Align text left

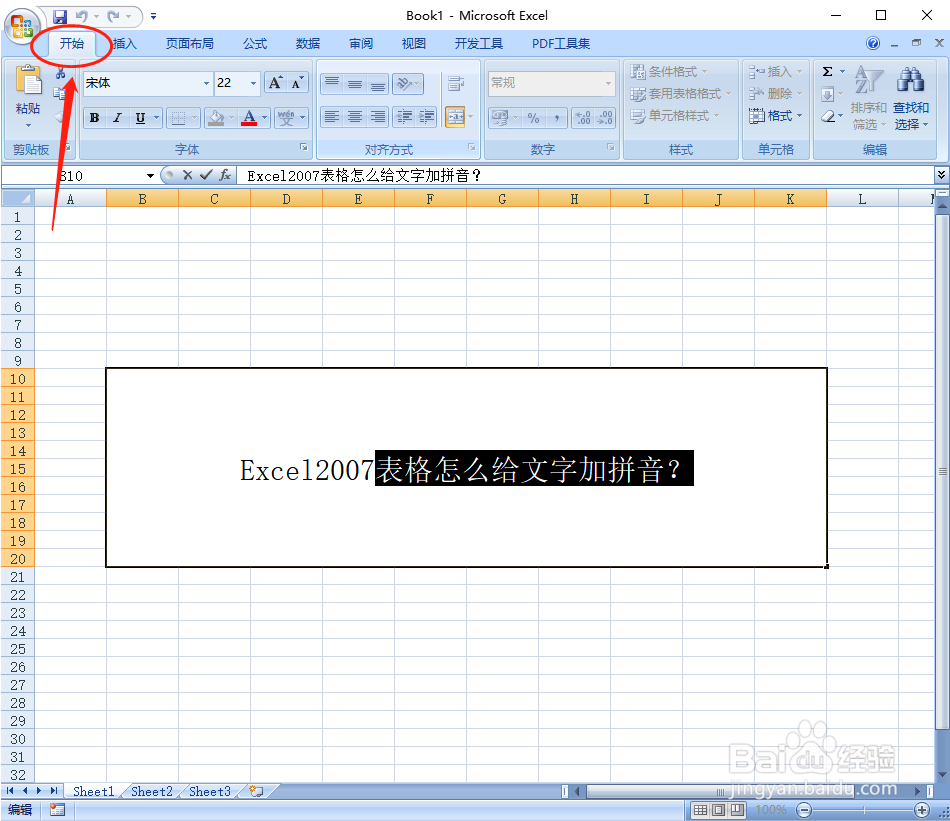click(332, 116)
